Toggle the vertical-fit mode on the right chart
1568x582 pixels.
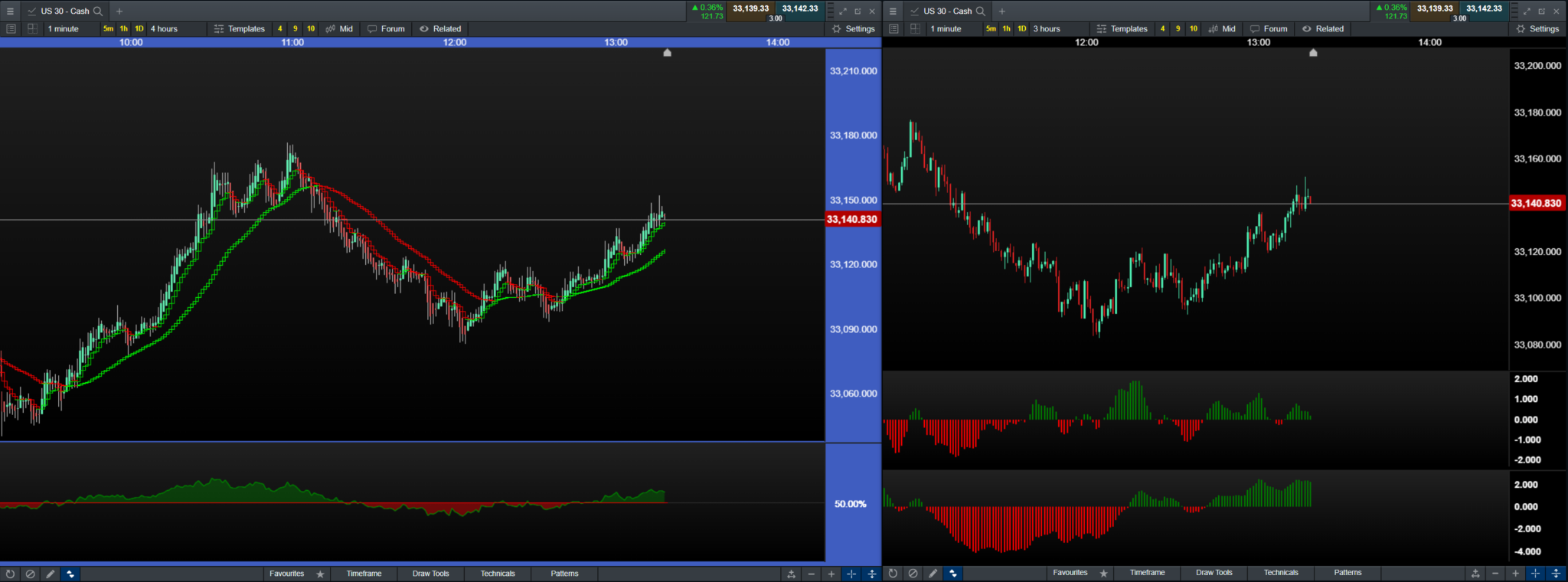point(1555,573)
